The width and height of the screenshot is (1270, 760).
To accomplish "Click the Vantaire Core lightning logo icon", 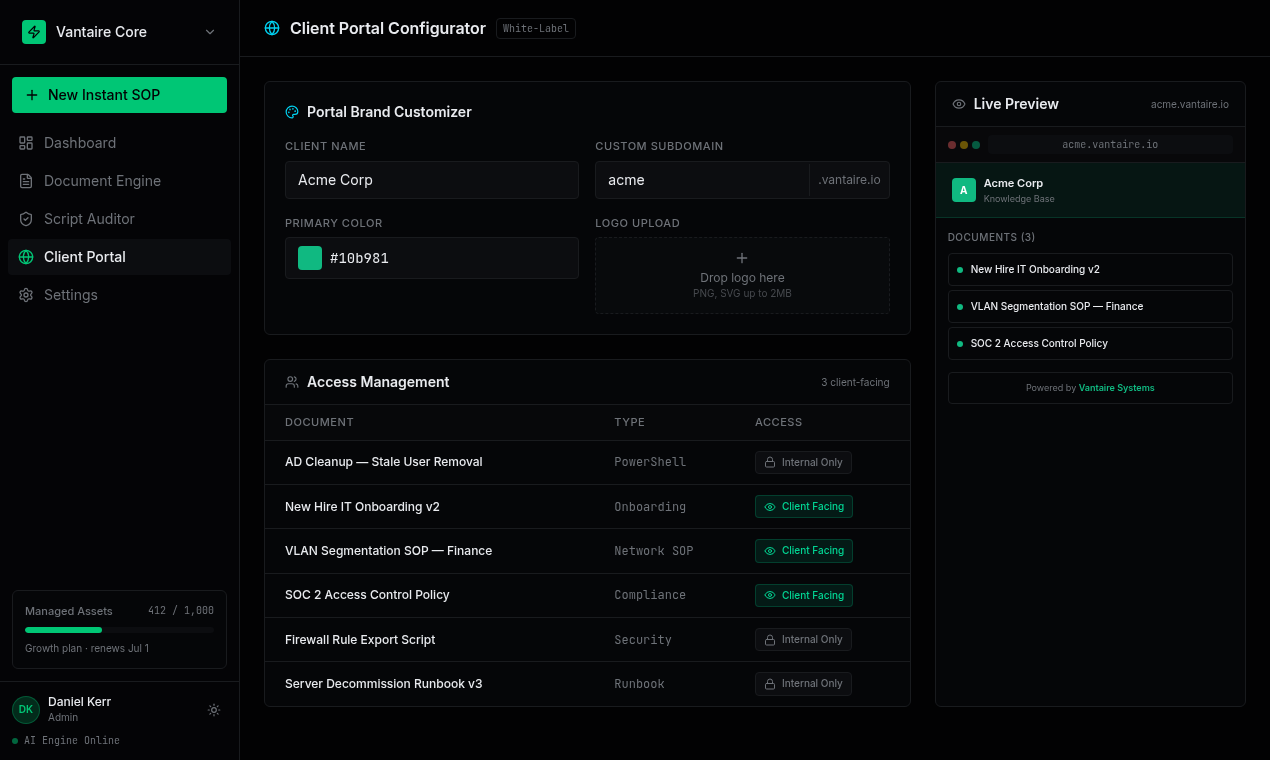I will pos(34,32).
